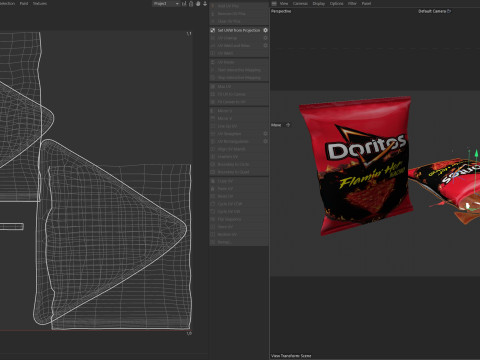Screen dimensions: 480x360
Task: Click the Fit UV to Canvas button
Action: (239, 94)
